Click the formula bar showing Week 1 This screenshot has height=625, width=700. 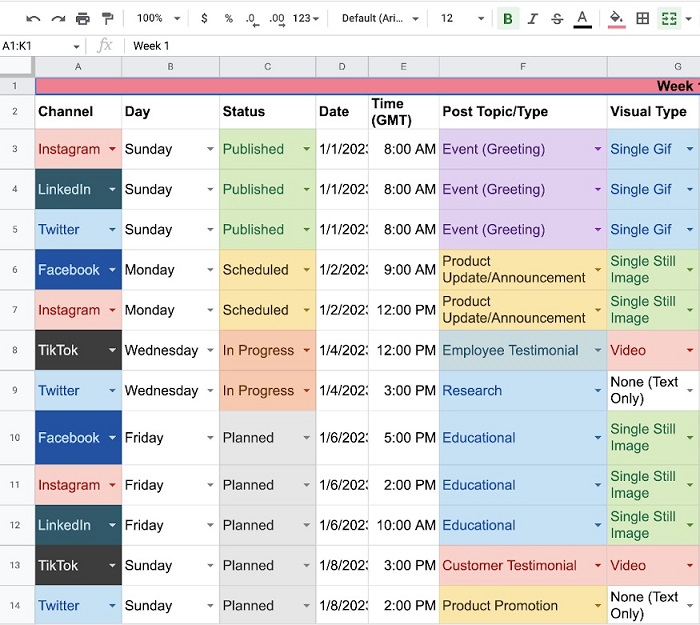[411, 46]
